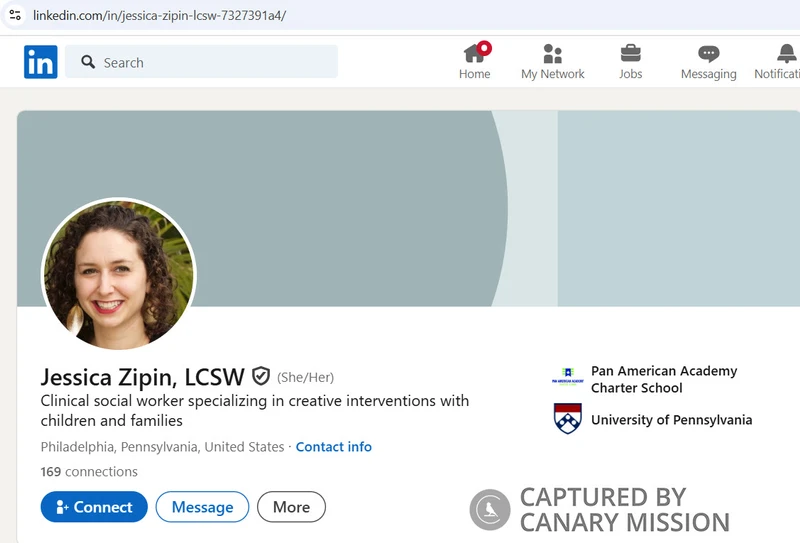Click the verification shield badge beside the name
This screenshot has width=800, height=543.
(x=261, y=376)
